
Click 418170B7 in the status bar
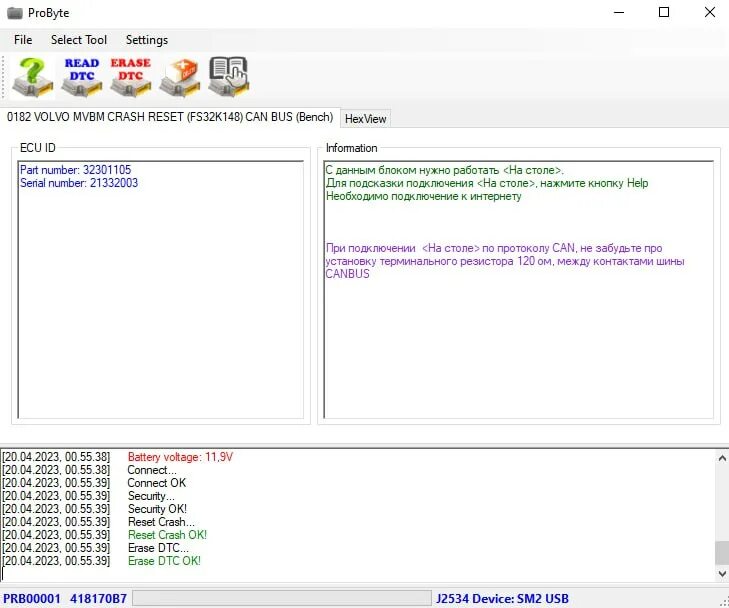[x=98, y=598]
